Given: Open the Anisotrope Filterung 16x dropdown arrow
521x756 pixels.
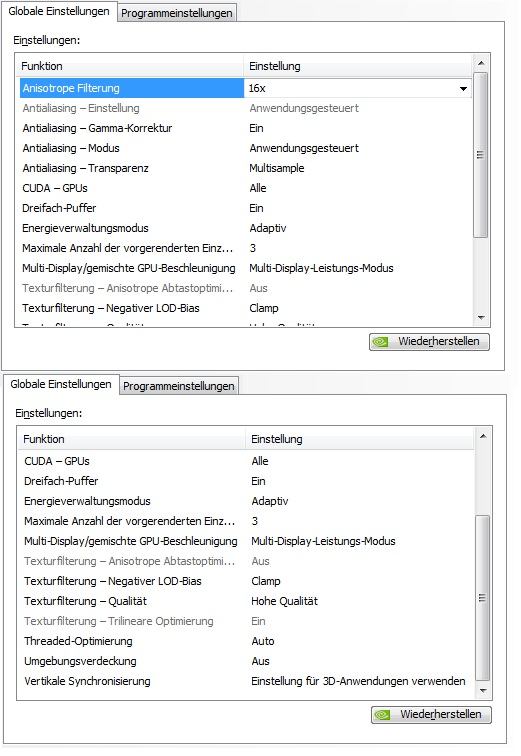Looking at the screenshot, I should tap(463, 88).
